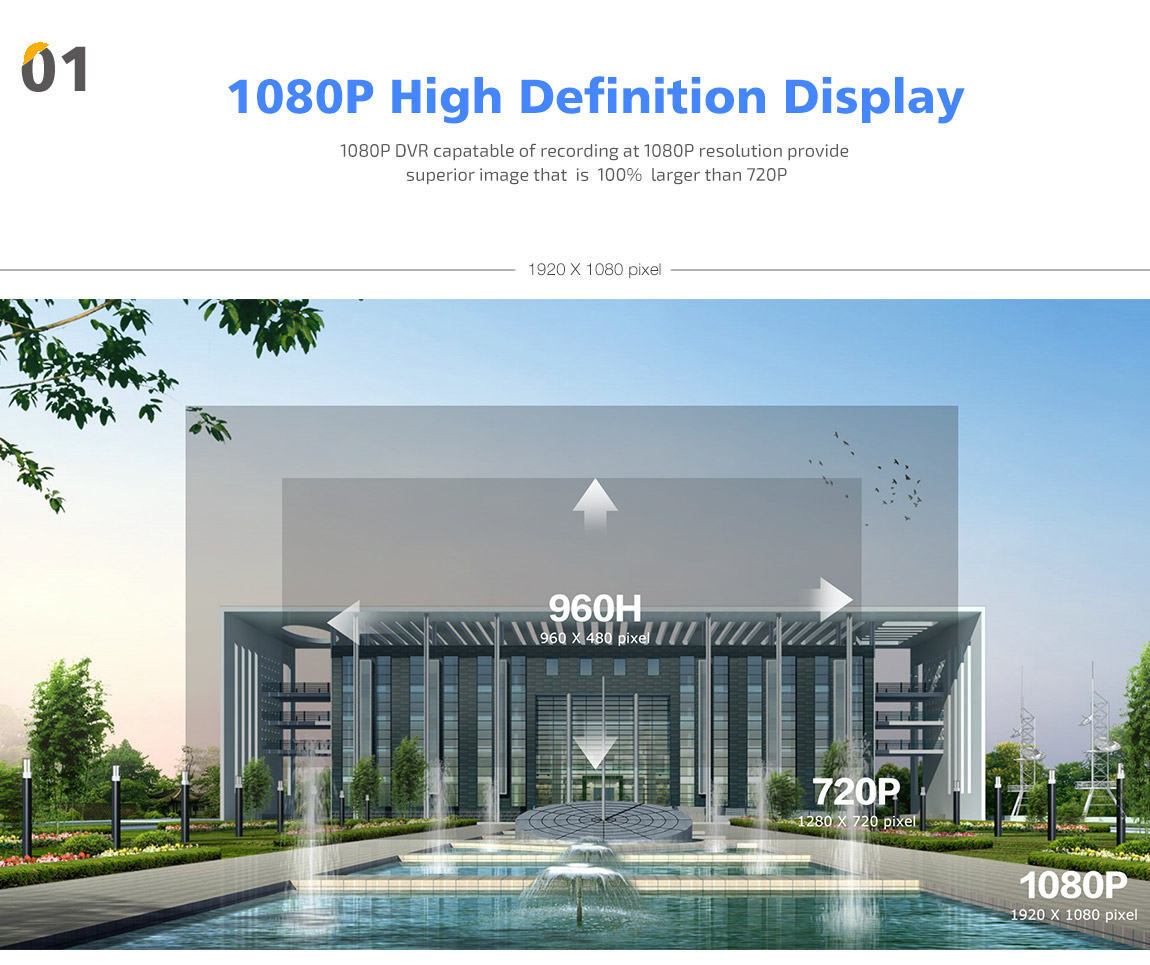Select the 1080P High Definition Display heading
The height and width of the screenshot is (965, 1150).
pyautogui.click(x=595, y=96)
